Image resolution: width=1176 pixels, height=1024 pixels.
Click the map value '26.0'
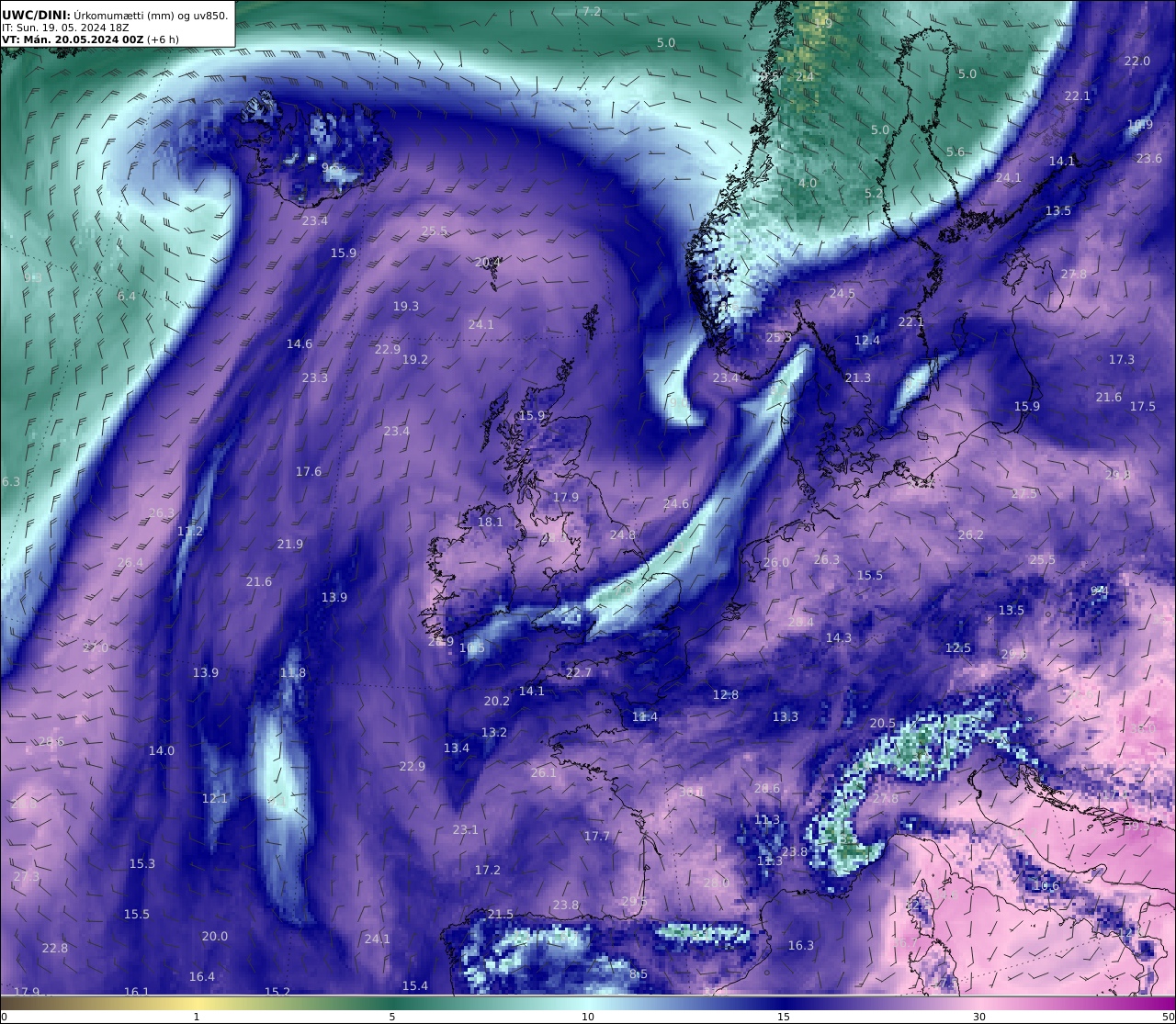tap(776, 563)
